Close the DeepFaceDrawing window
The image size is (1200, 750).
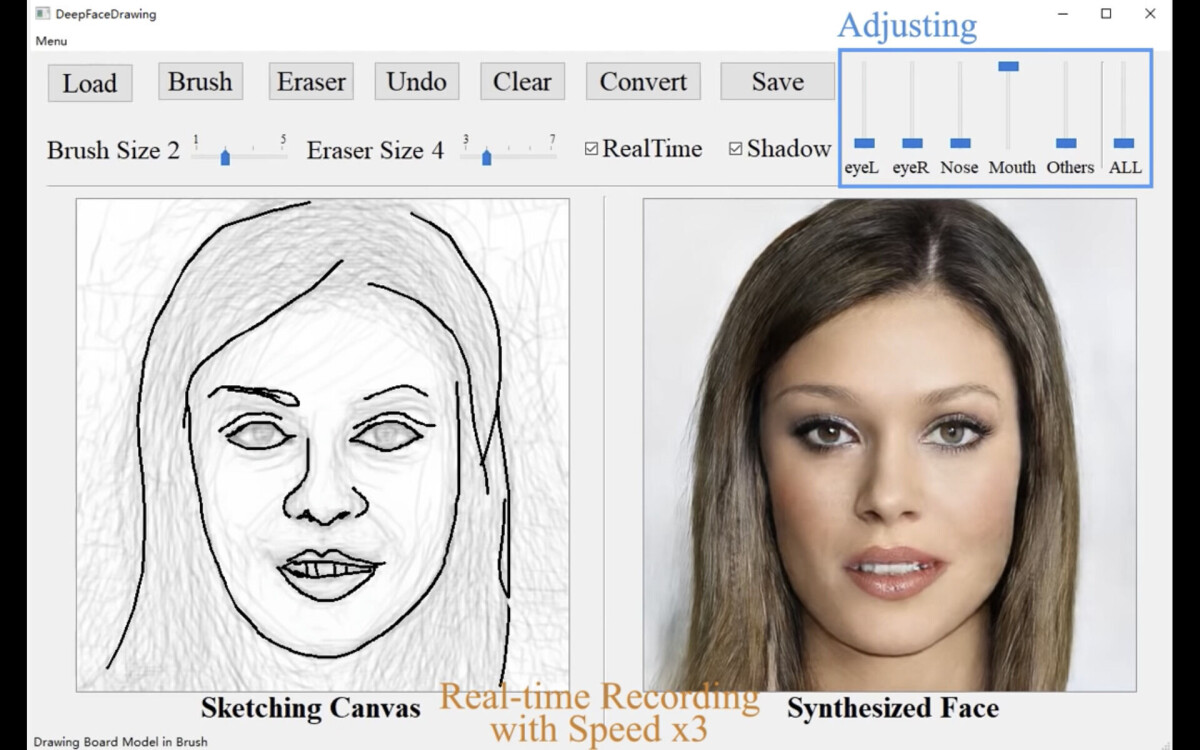[1150, 14]
